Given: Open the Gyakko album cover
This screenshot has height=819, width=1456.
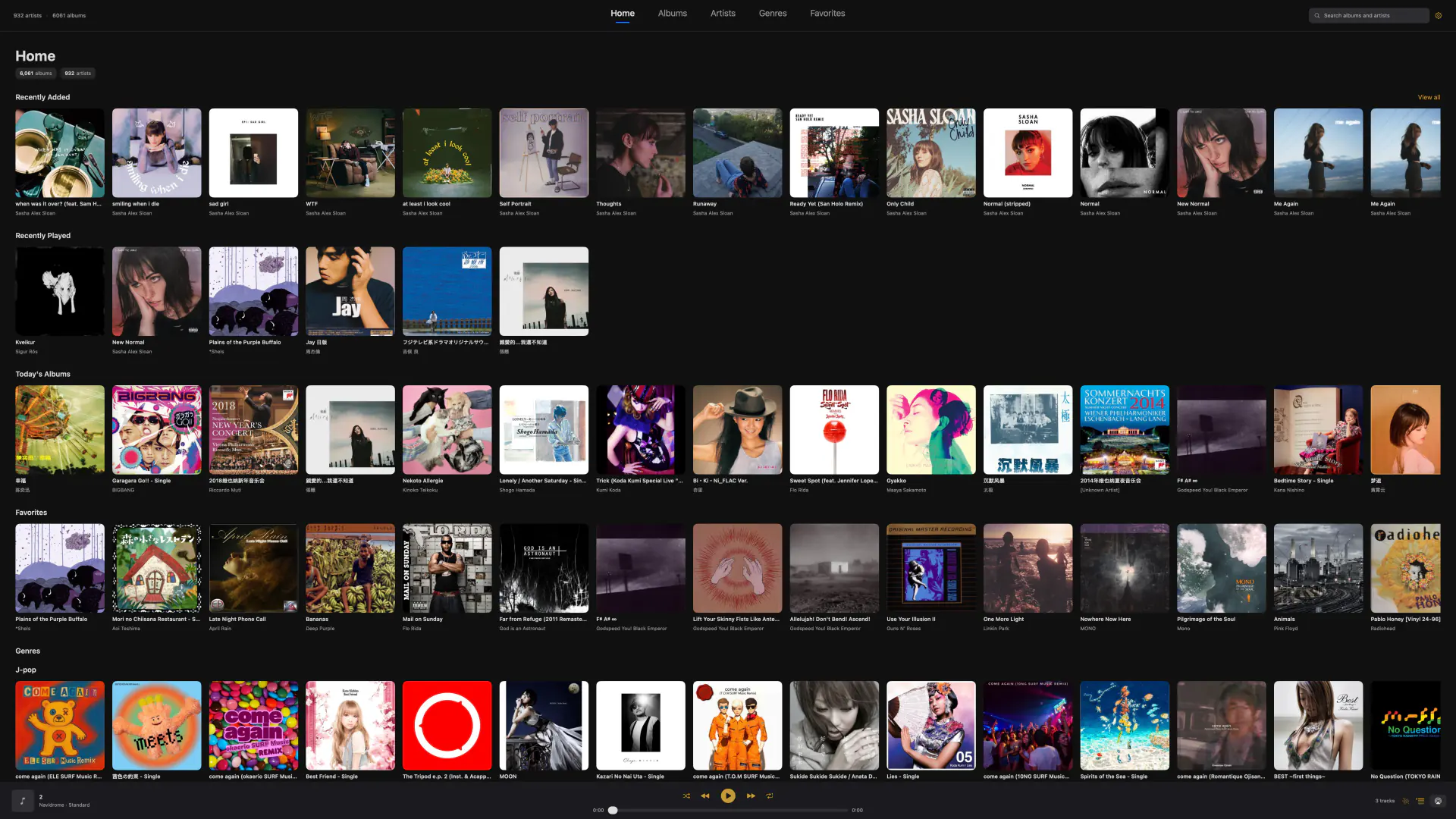Looking at the screenshot, I should click(x=931, y=430).
